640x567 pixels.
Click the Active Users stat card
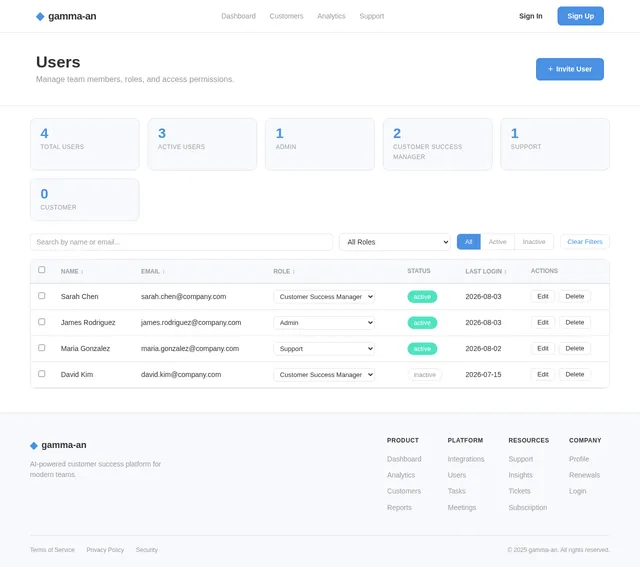coord(202,144)
